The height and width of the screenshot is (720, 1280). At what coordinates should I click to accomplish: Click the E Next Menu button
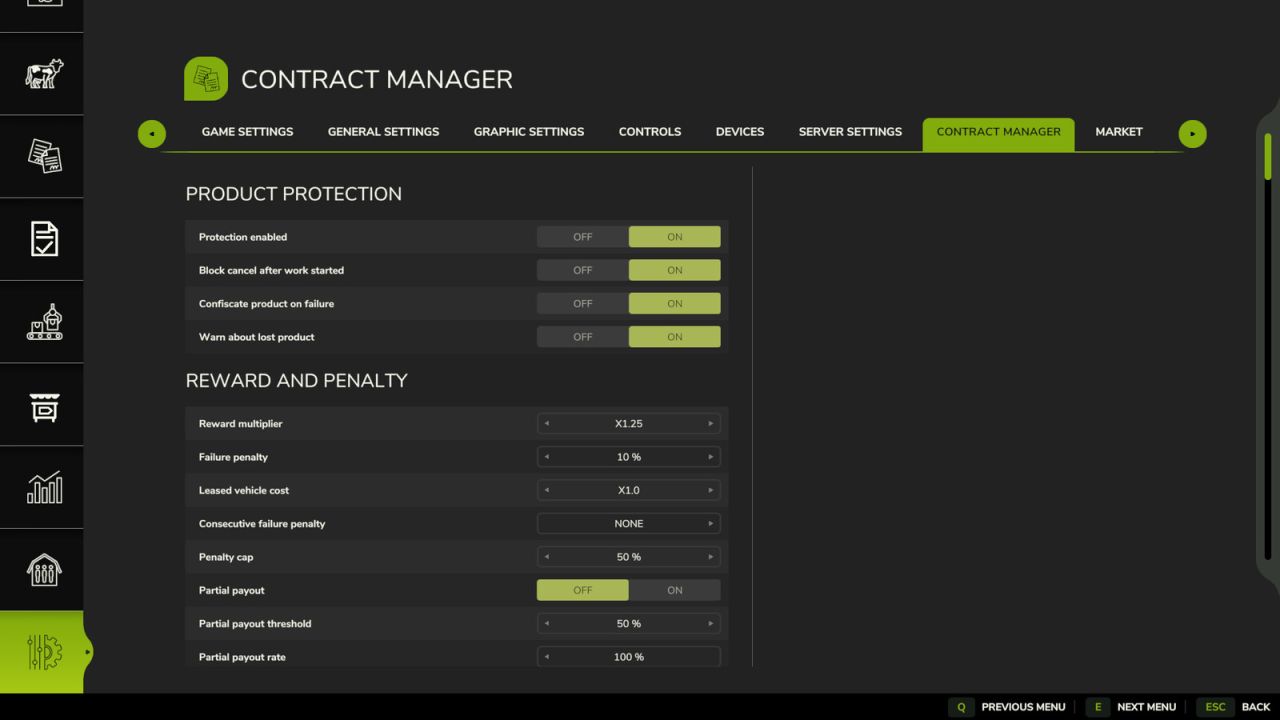coord(1131,707)
